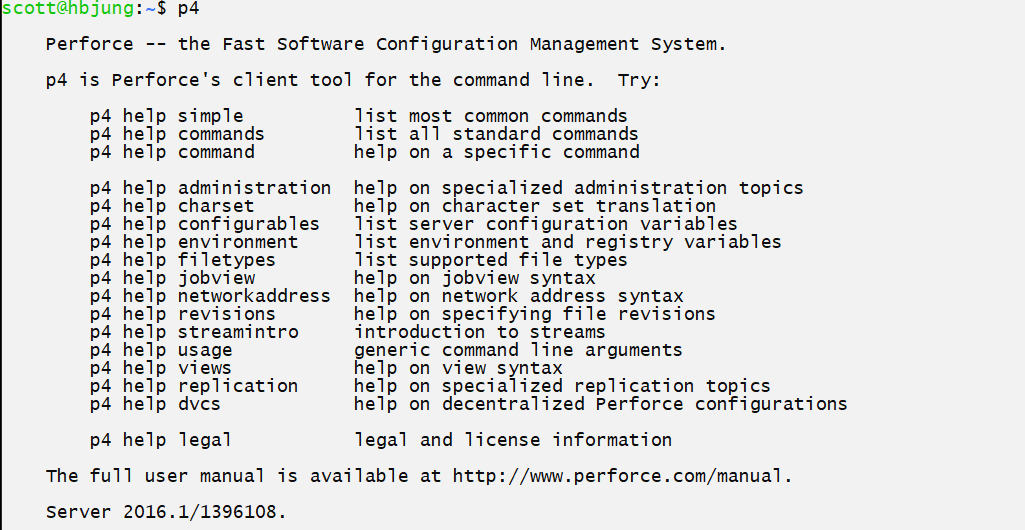
Task: Click 'p4 help commands' text
Action: pyautogui.click(x=177, y=134)
